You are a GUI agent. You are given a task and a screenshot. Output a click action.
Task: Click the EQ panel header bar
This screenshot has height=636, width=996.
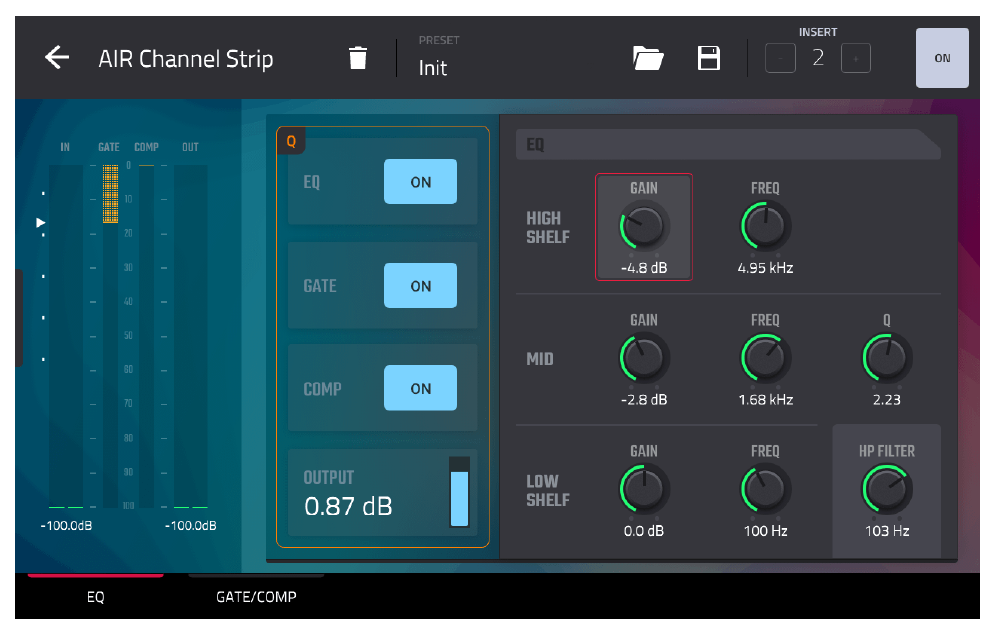tap(728, 144)
